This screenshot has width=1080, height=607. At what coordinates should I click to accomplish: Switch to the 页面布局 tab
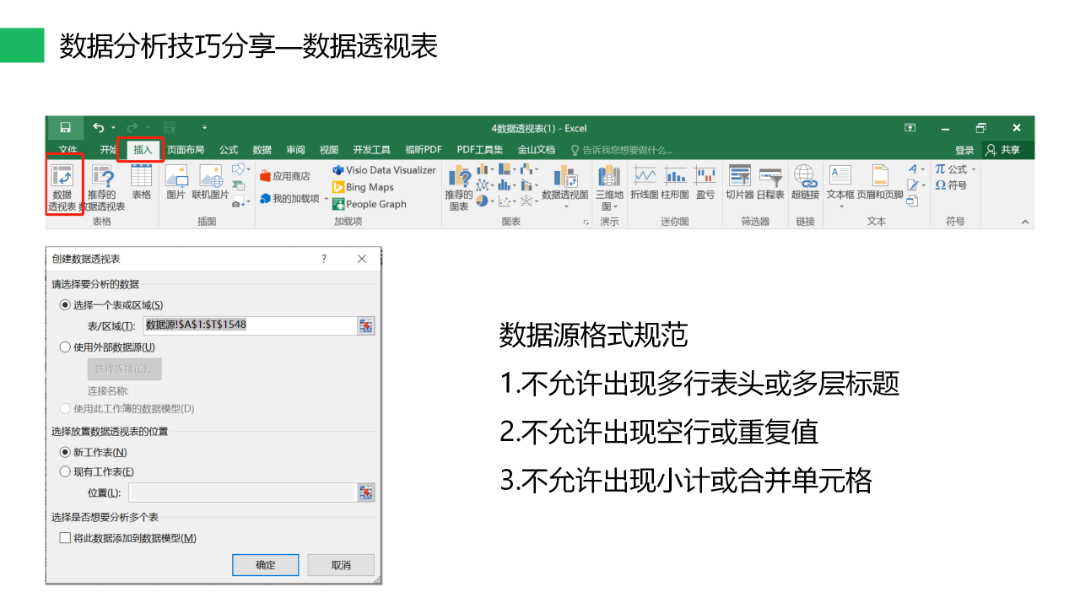coord(187,150)
